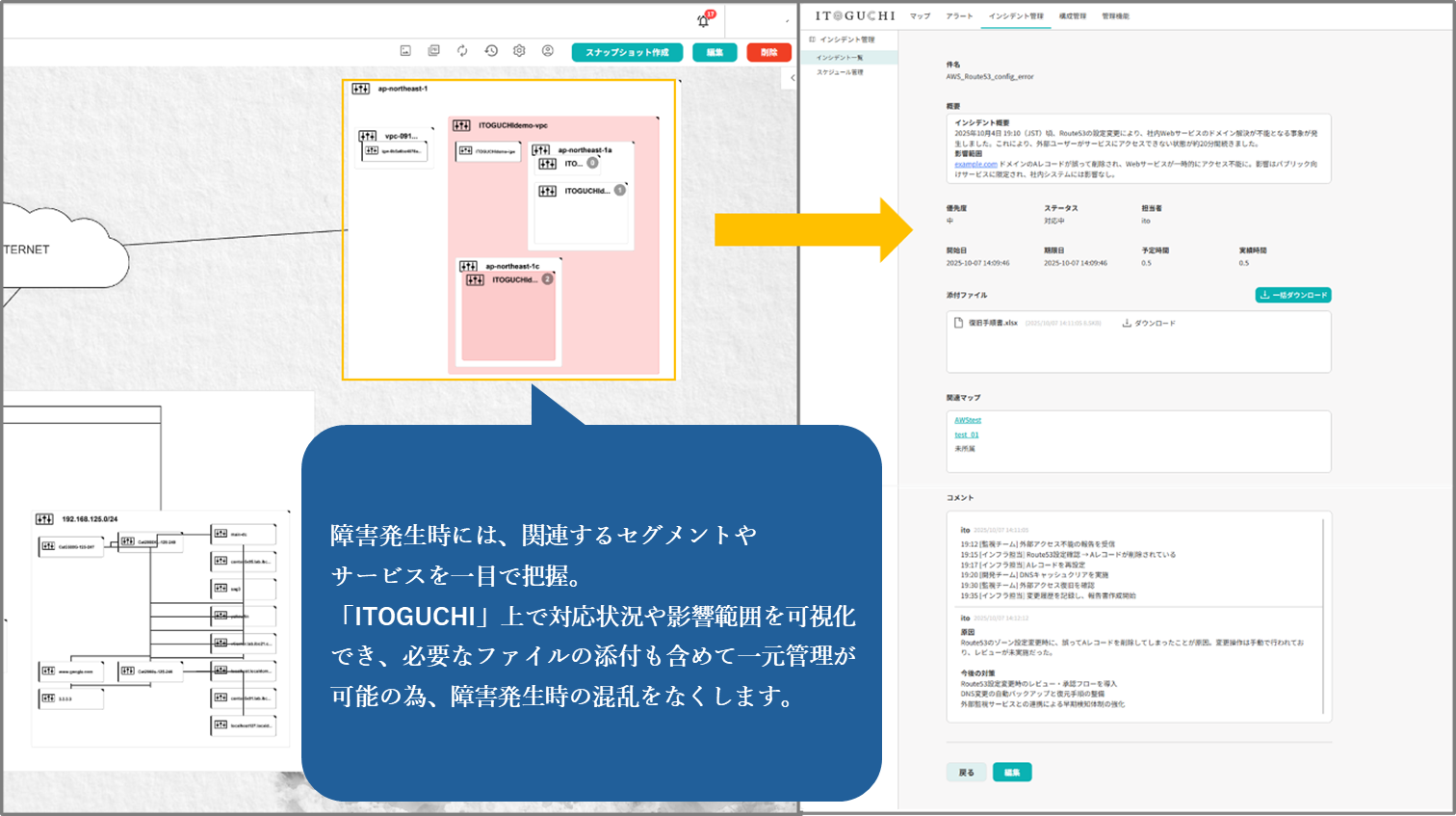Download the 復旧手順書.xlsx attachment via ダウンロード

point(1149,324)
